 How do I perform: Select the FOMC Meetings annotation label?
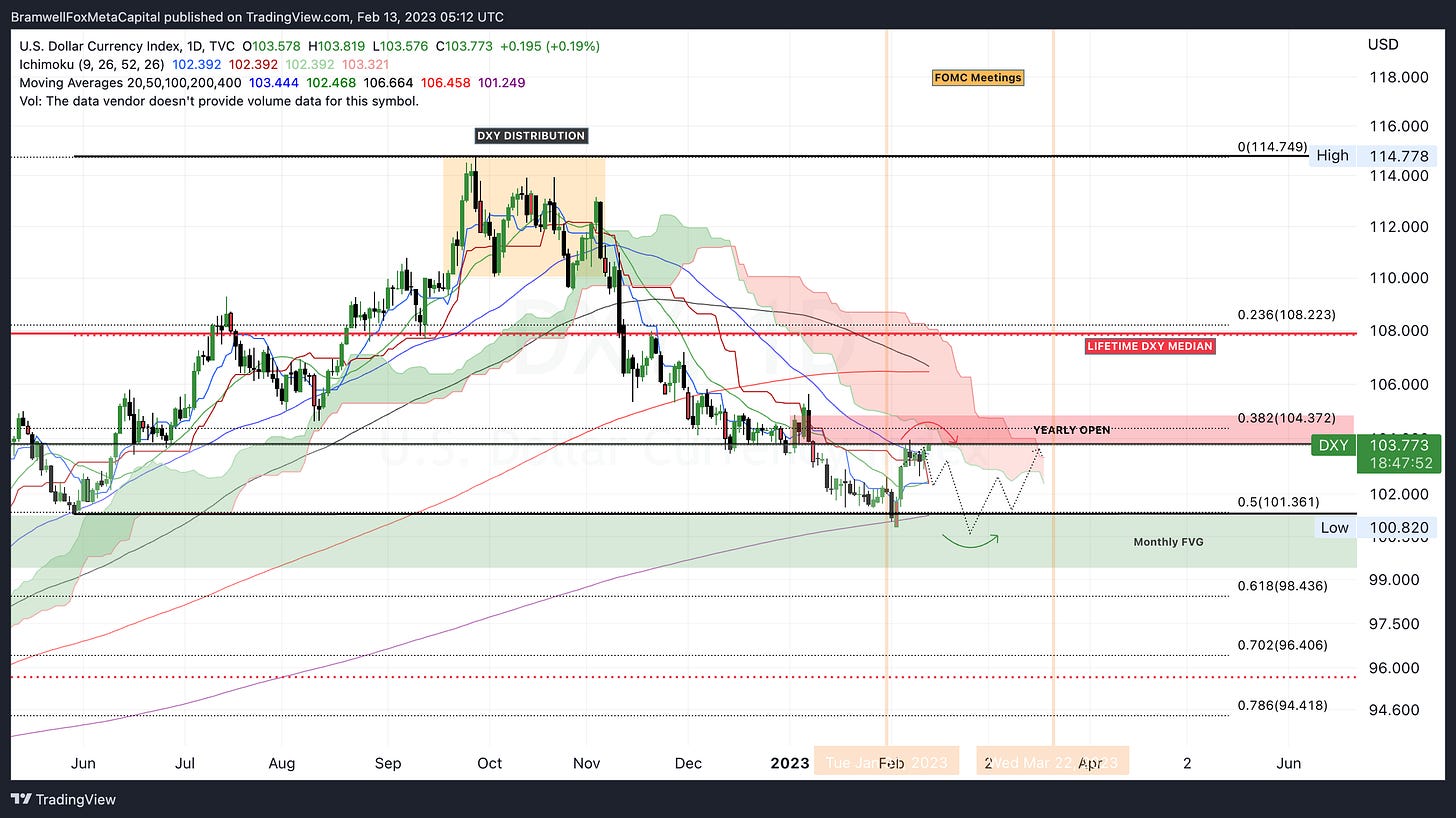click(x=978, y=77)
